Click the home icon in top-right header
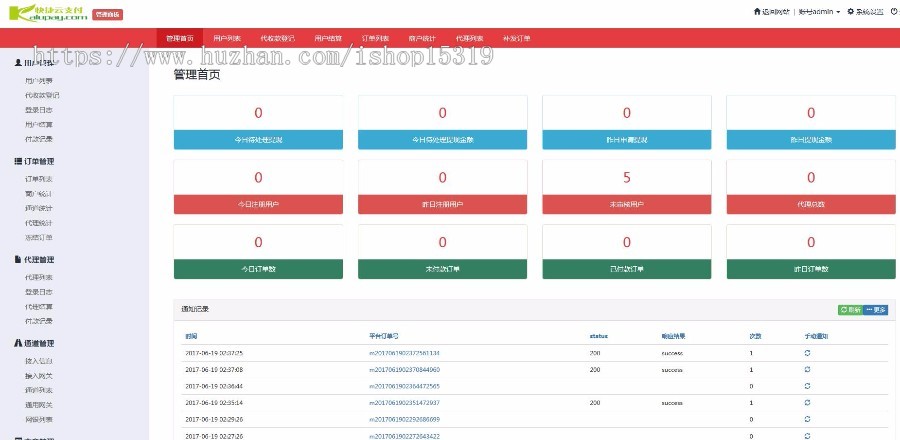900x440 pixels. coord(757,11)
